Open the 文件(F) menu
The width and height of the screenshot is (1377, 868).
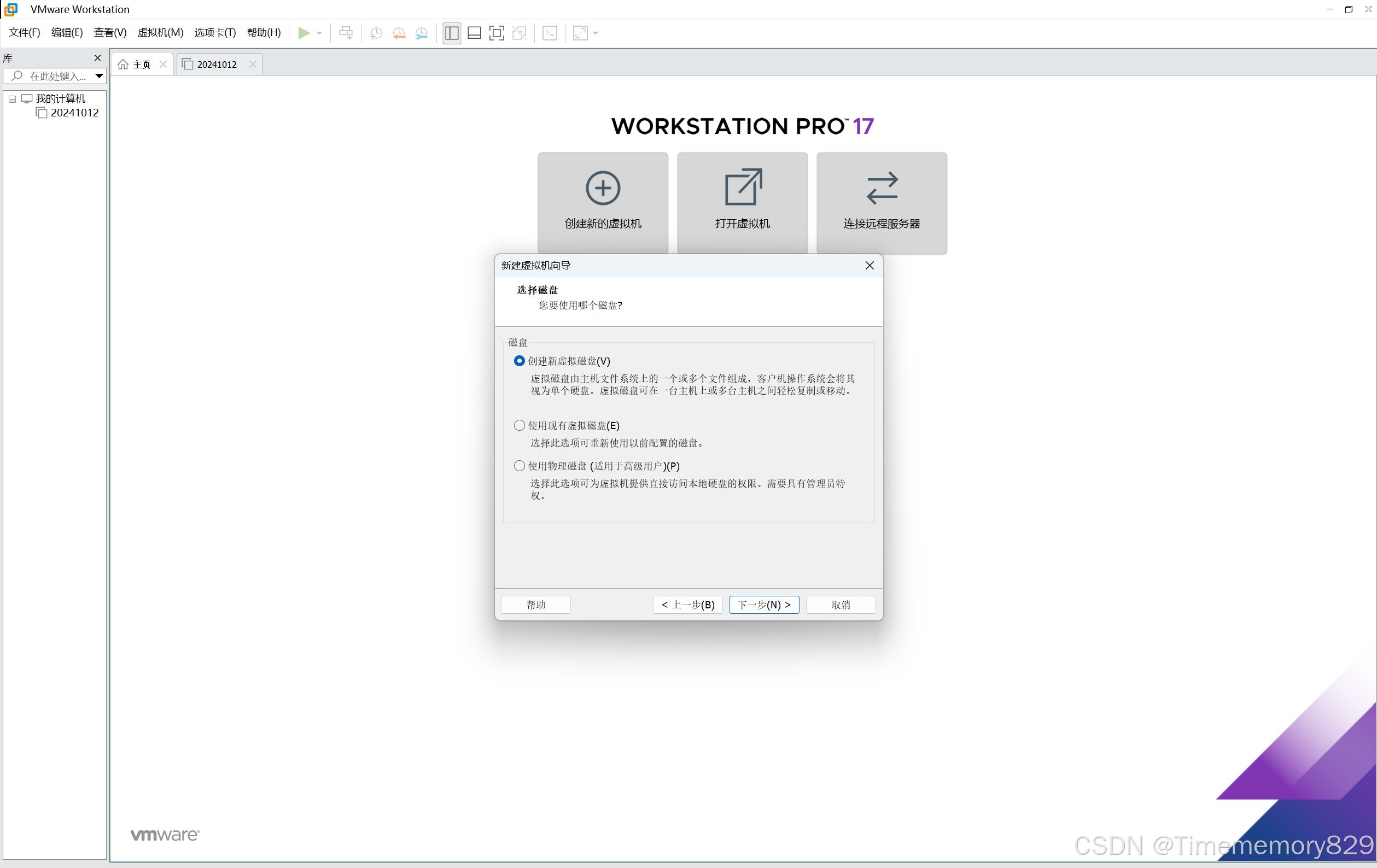click(x=24, y=33)
